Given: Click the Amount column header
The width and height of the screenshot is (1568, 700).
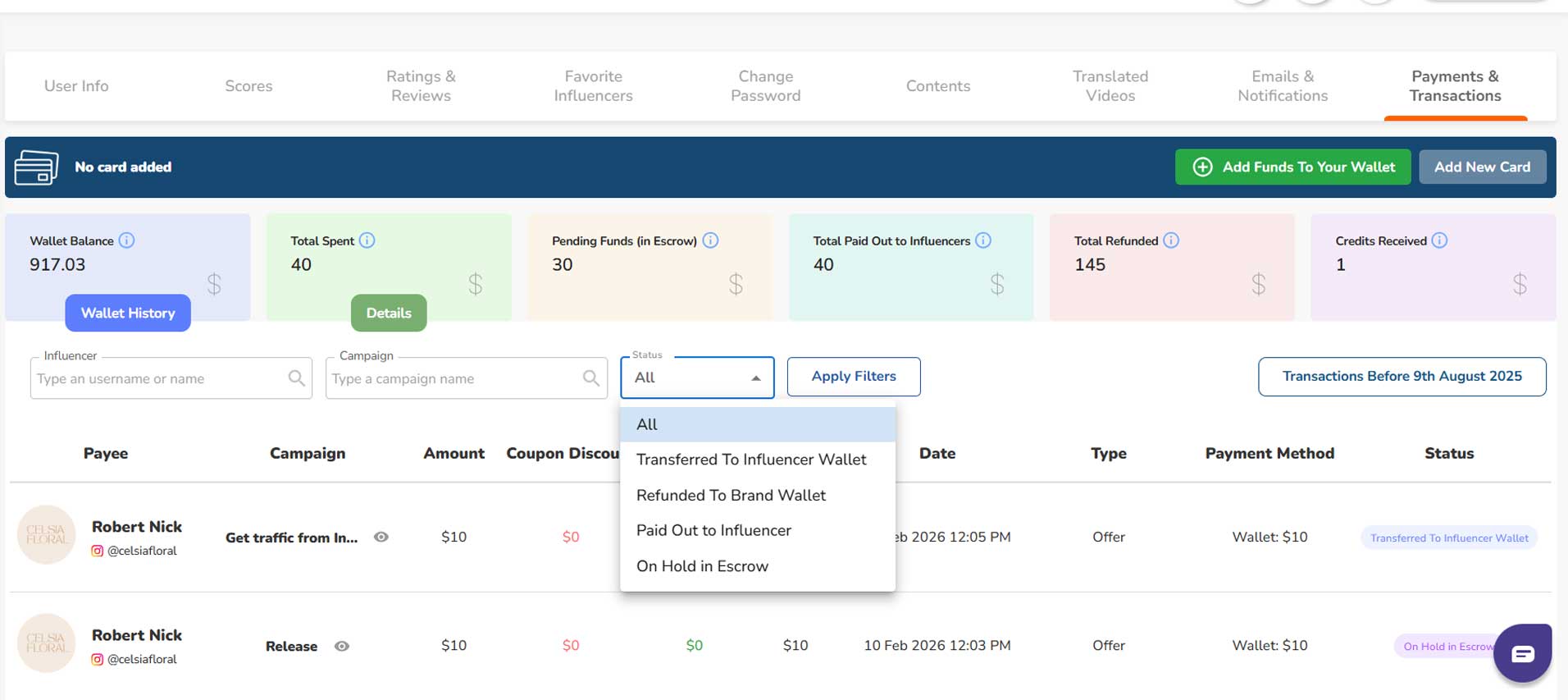Looking at the screenshot, I should [x=454, y=453].
